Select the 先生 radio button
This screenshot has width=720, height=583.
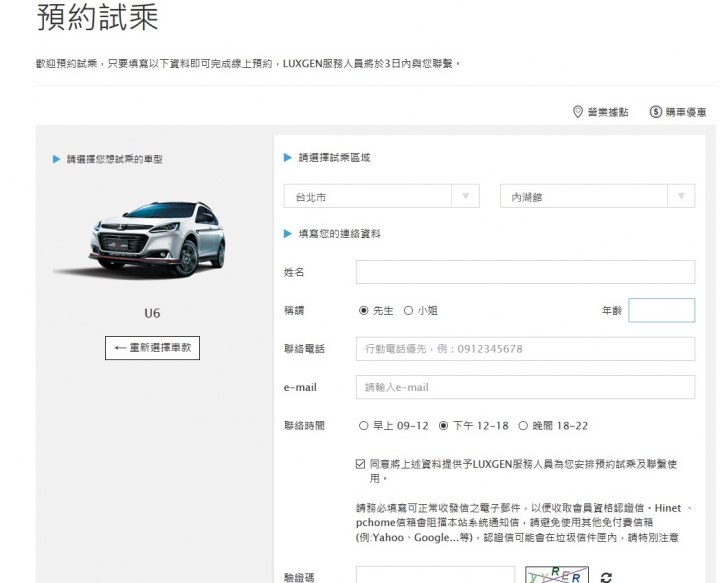coord(364,311)
